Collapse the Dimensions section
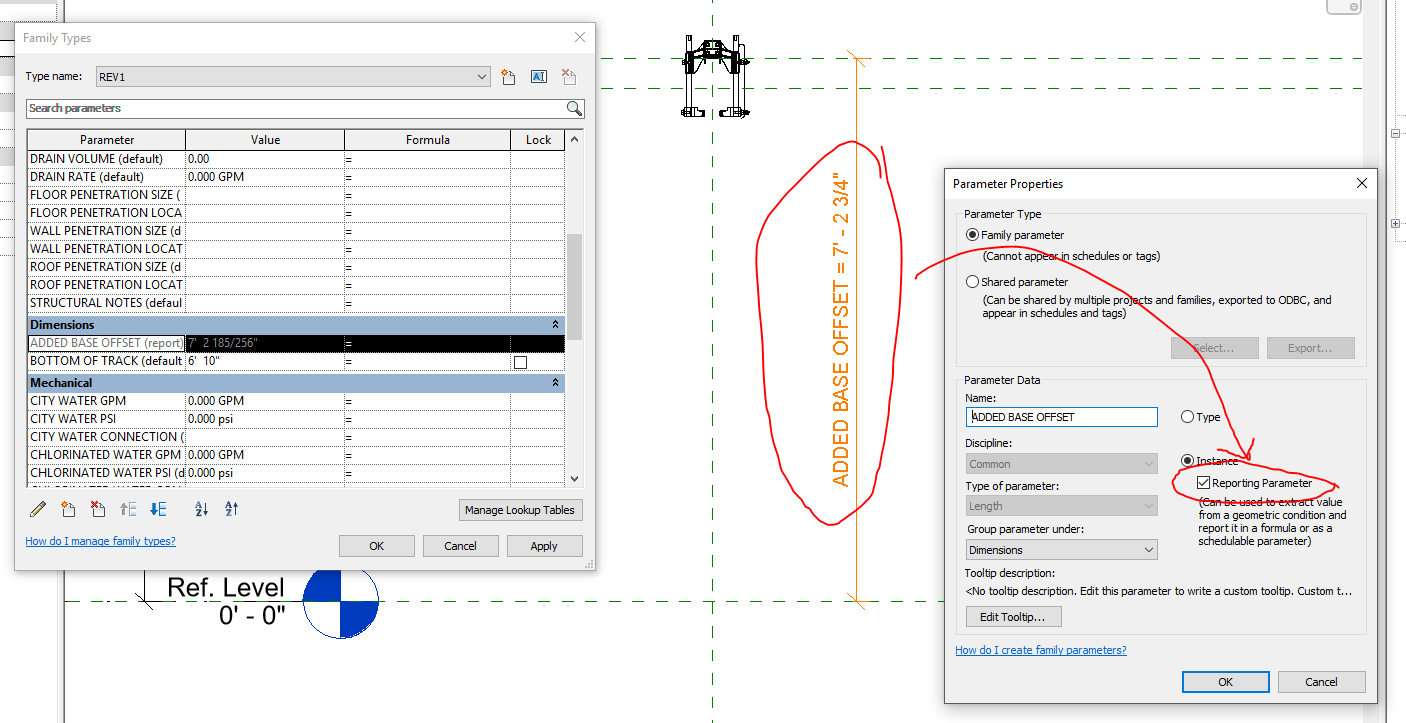1406x723 pixels. click(x=557, y=324)
